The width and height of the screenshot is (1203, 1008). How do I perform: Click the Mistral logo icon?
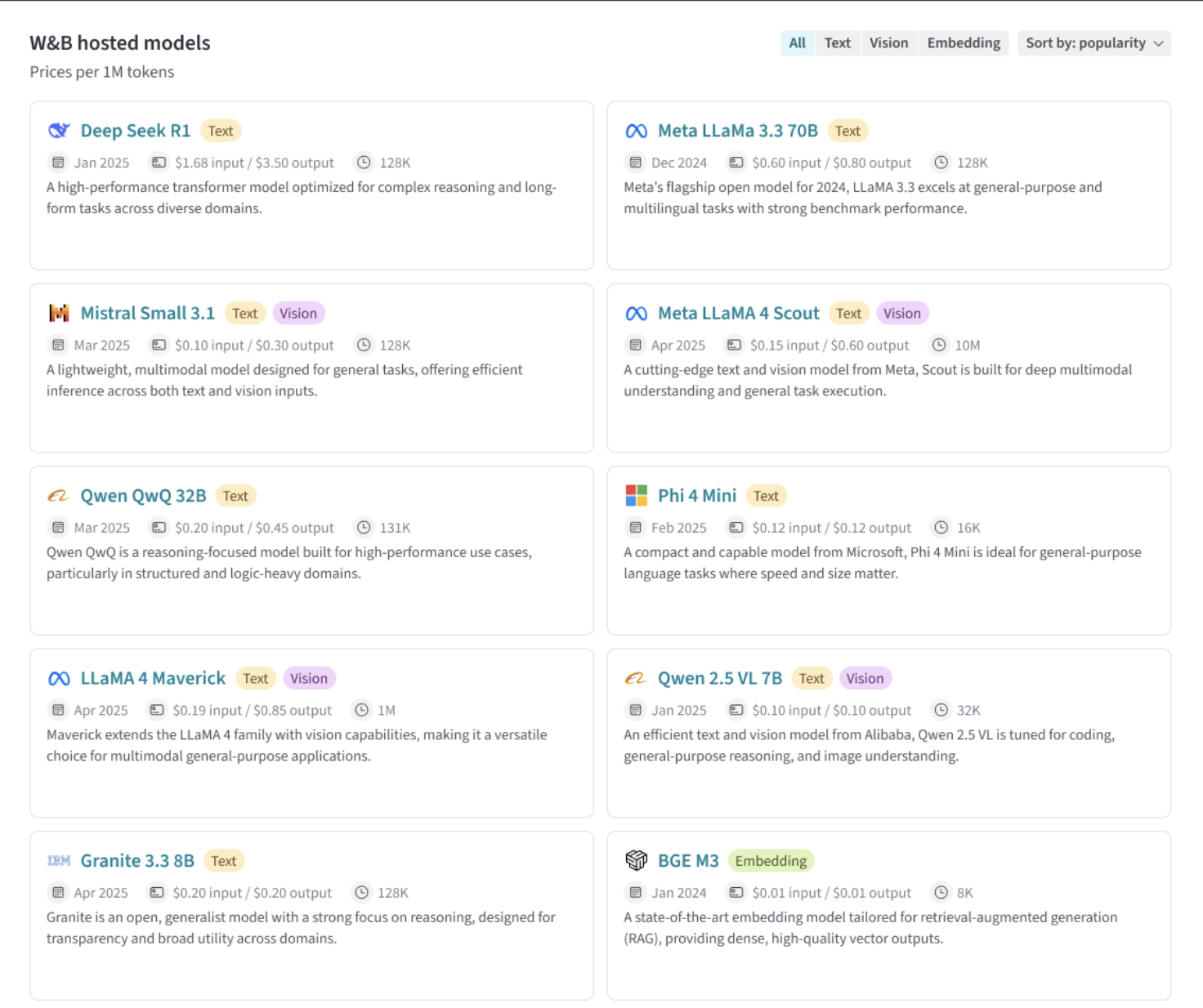pos(59,313)
